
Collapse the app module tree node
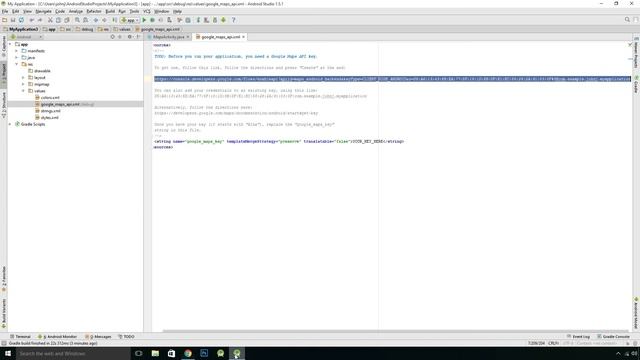tap(10, 44)
